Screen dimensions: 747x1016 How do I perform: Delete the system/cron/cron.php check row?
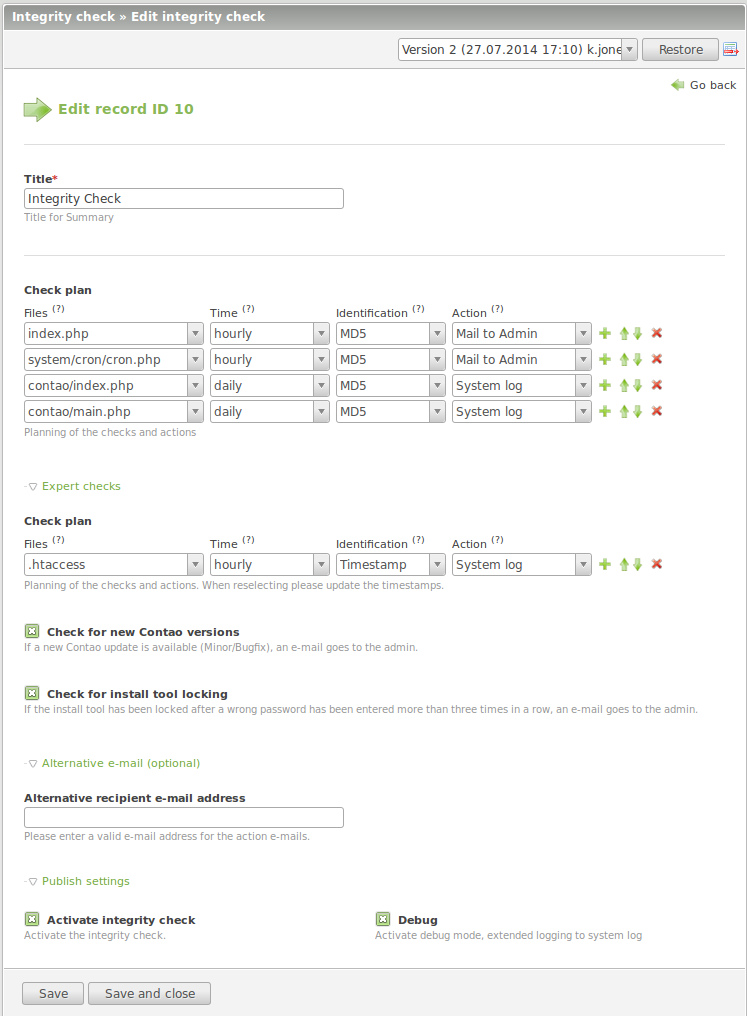pos(657,359)
